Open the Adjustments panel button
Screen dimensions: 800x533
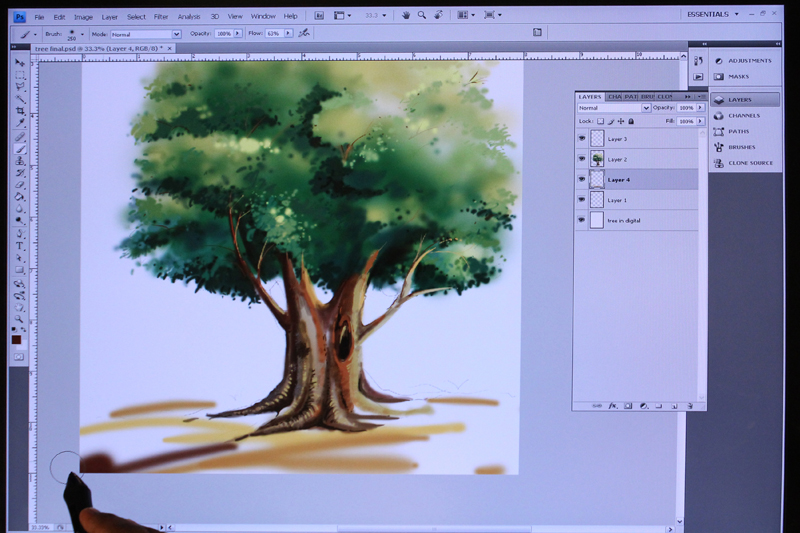coord(745,61)
